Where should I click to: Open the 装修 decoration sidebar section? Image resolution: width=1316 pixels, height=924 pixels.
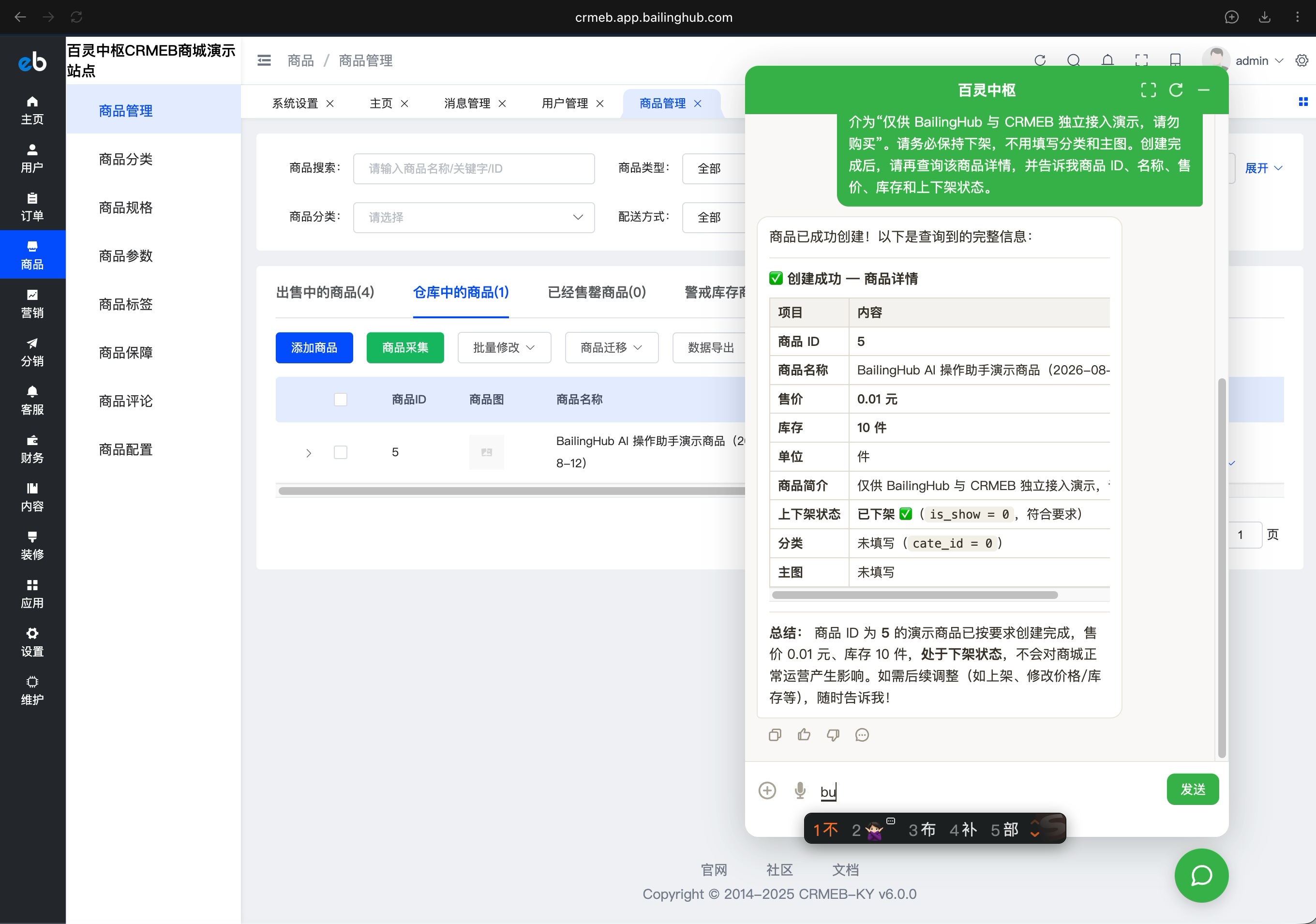coord(32,545)
